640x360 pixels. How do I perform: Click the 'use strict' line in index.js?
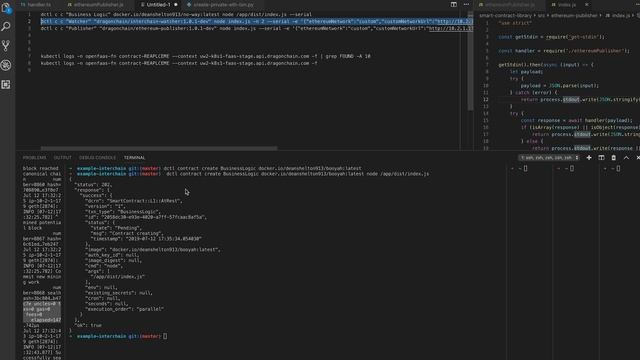point(515,23)
